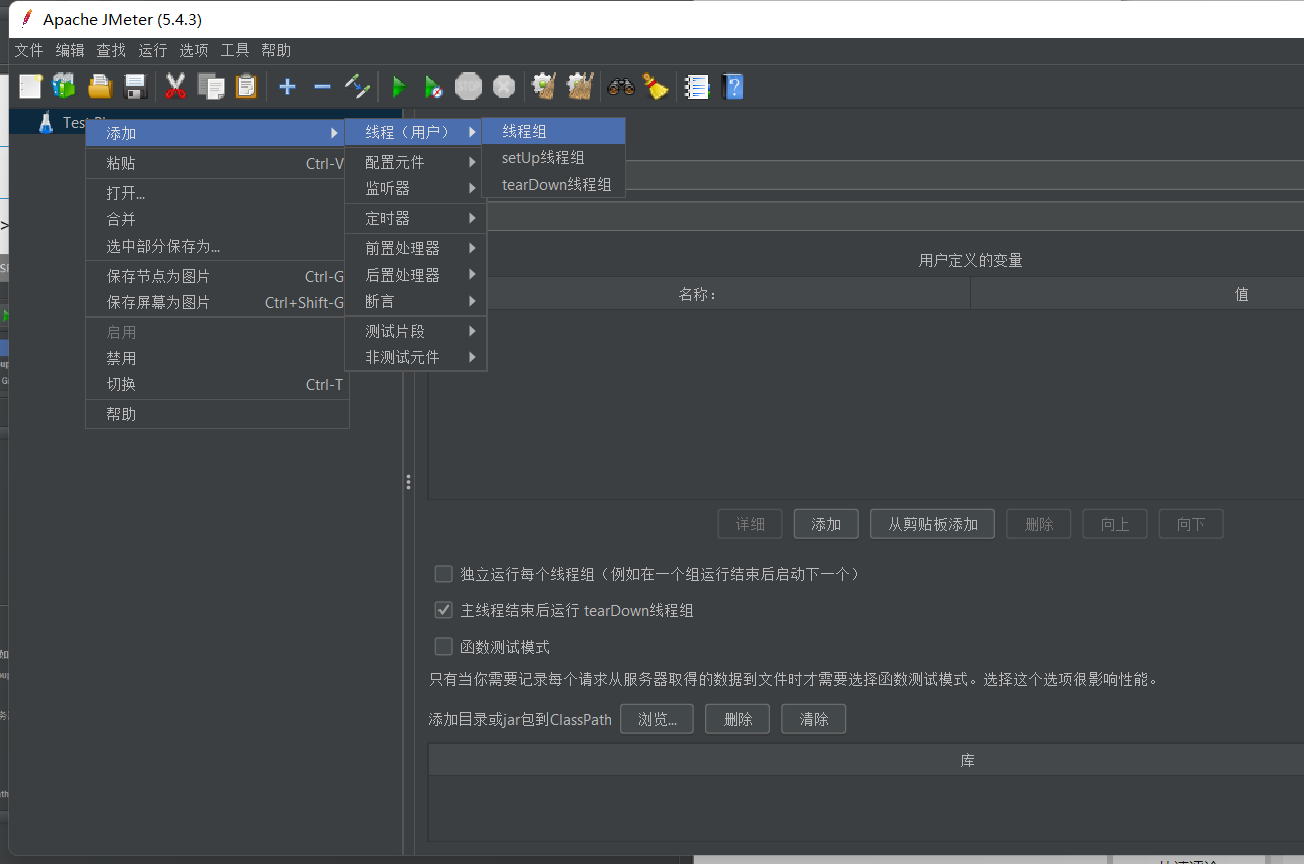Click the New test plan icon
The height and width of the screenshot is (864, 1304).
pos(31,87)
